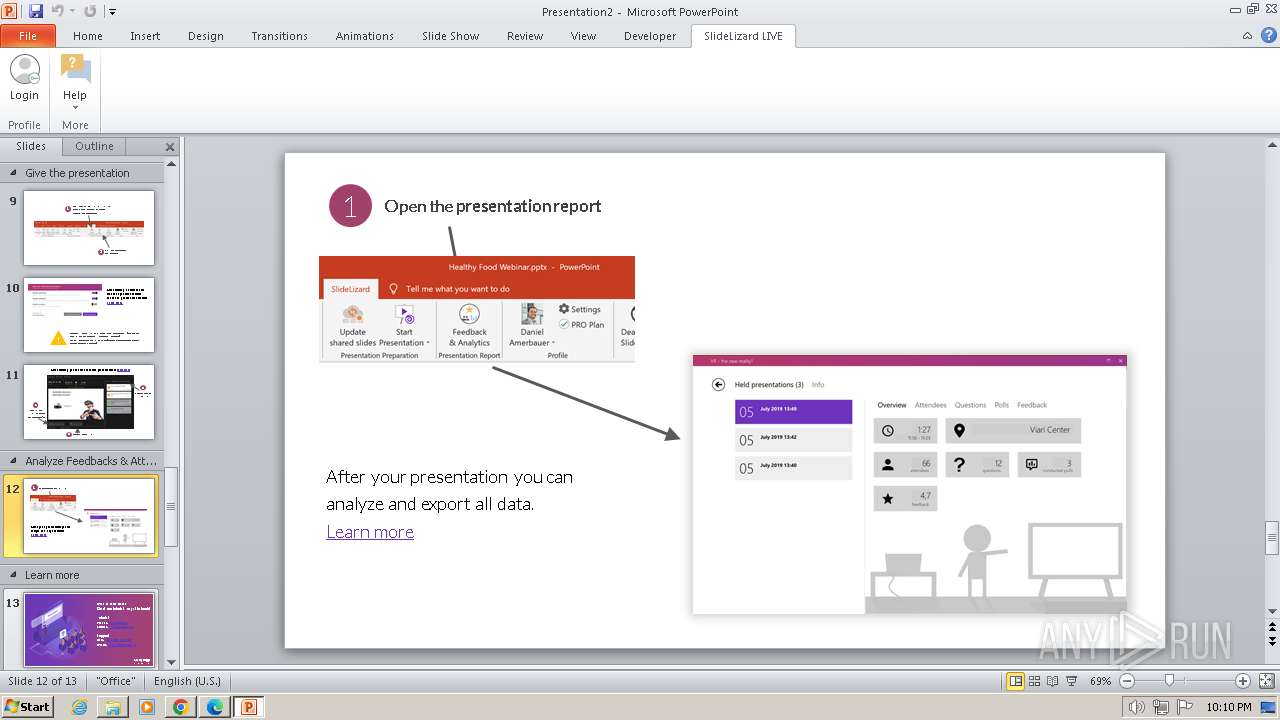The width and height of the screenshot is (1280, 720).
Task: Open the Transitions ribbon tab
Action: 280,36
